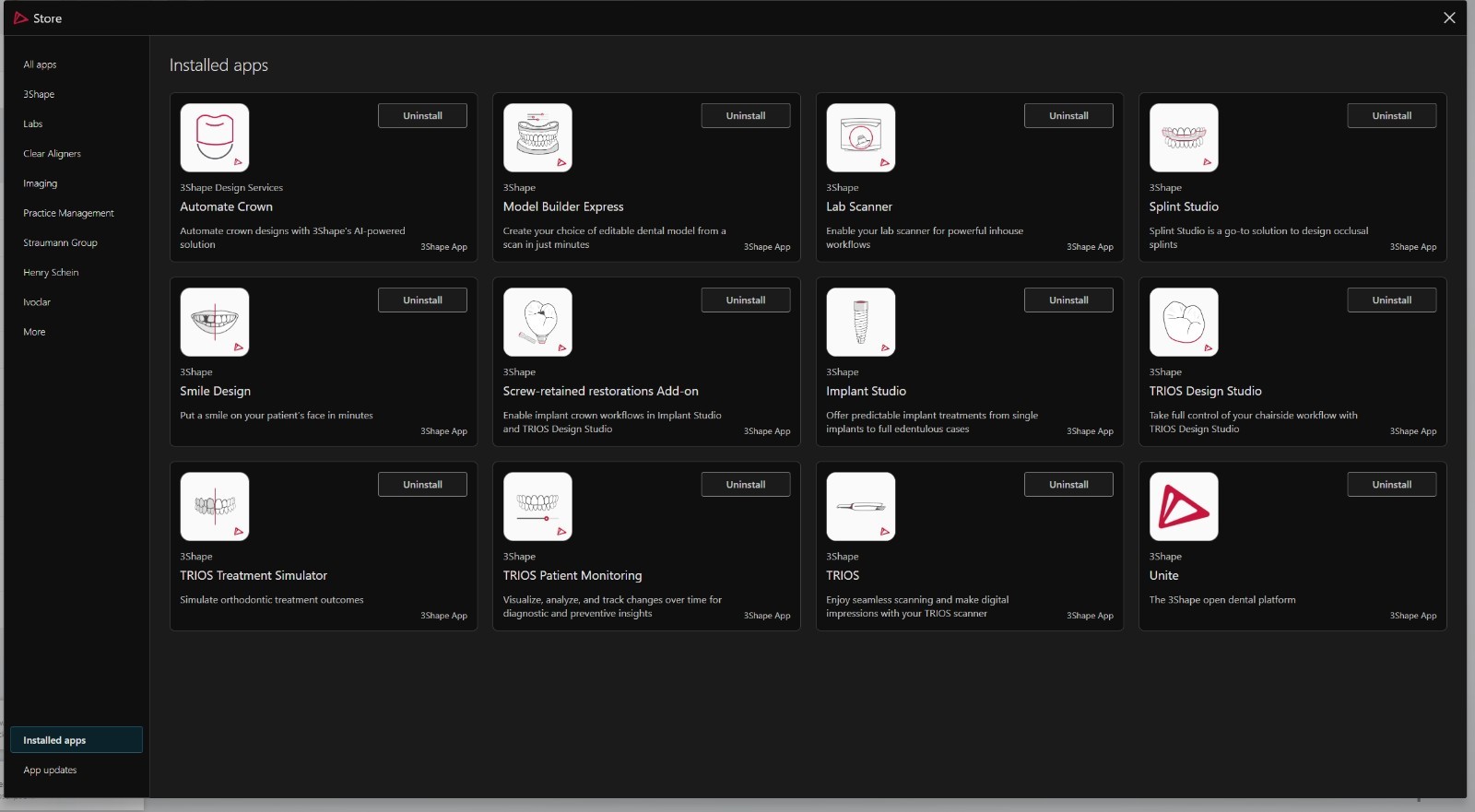The image size is (1475, 812).
Task: Show the Imaging category
Action: point(40,183)
